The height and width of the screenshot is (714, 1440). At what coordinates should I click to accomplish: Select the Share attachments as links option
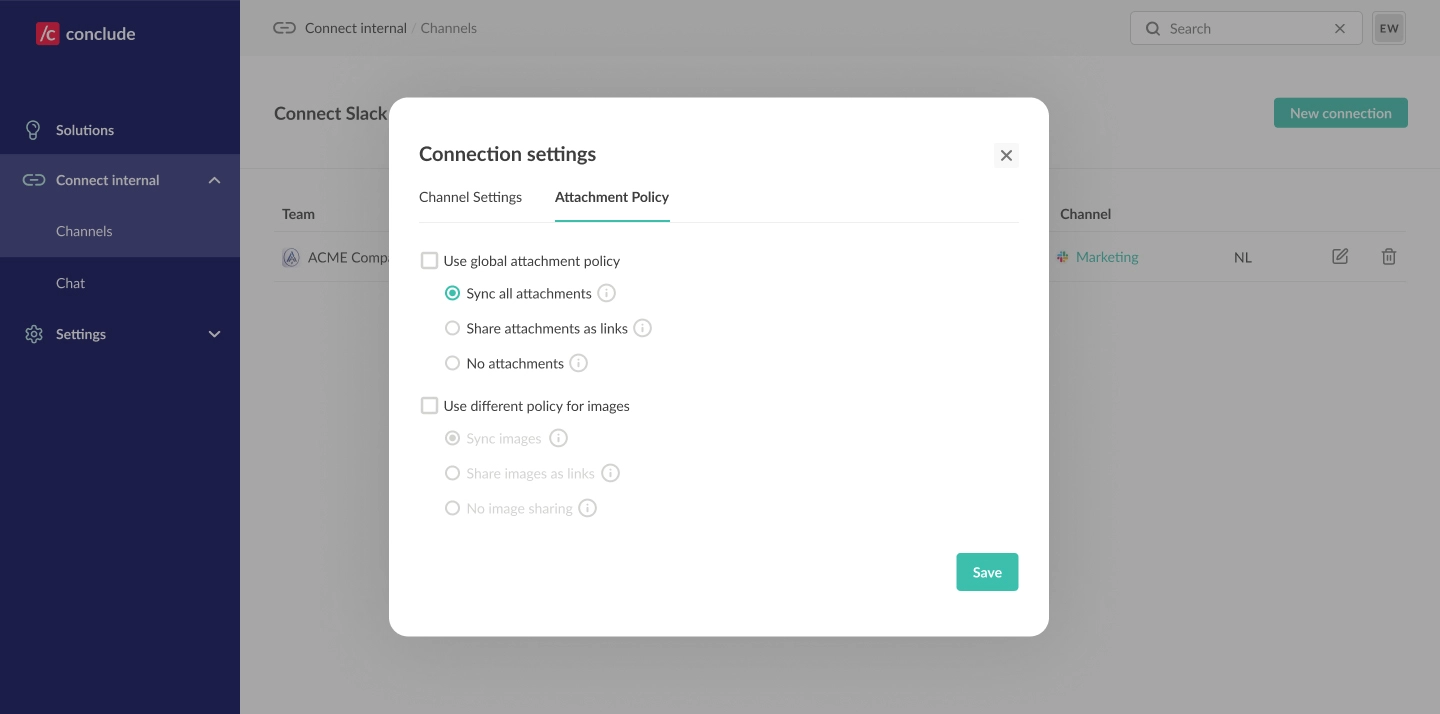[x=452, y=328]
